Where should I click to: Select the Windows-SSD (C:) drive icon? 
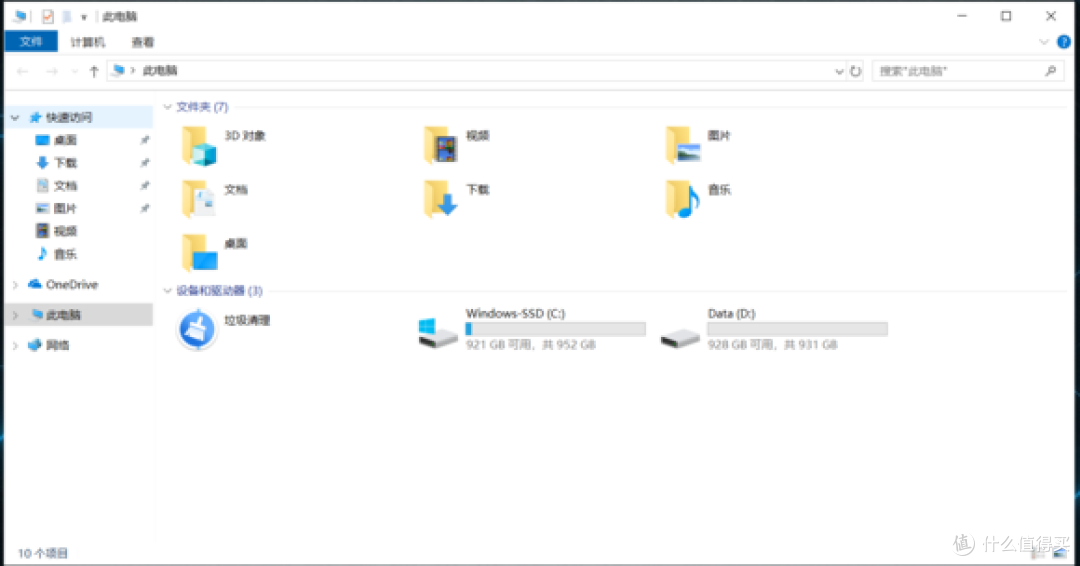437,333
